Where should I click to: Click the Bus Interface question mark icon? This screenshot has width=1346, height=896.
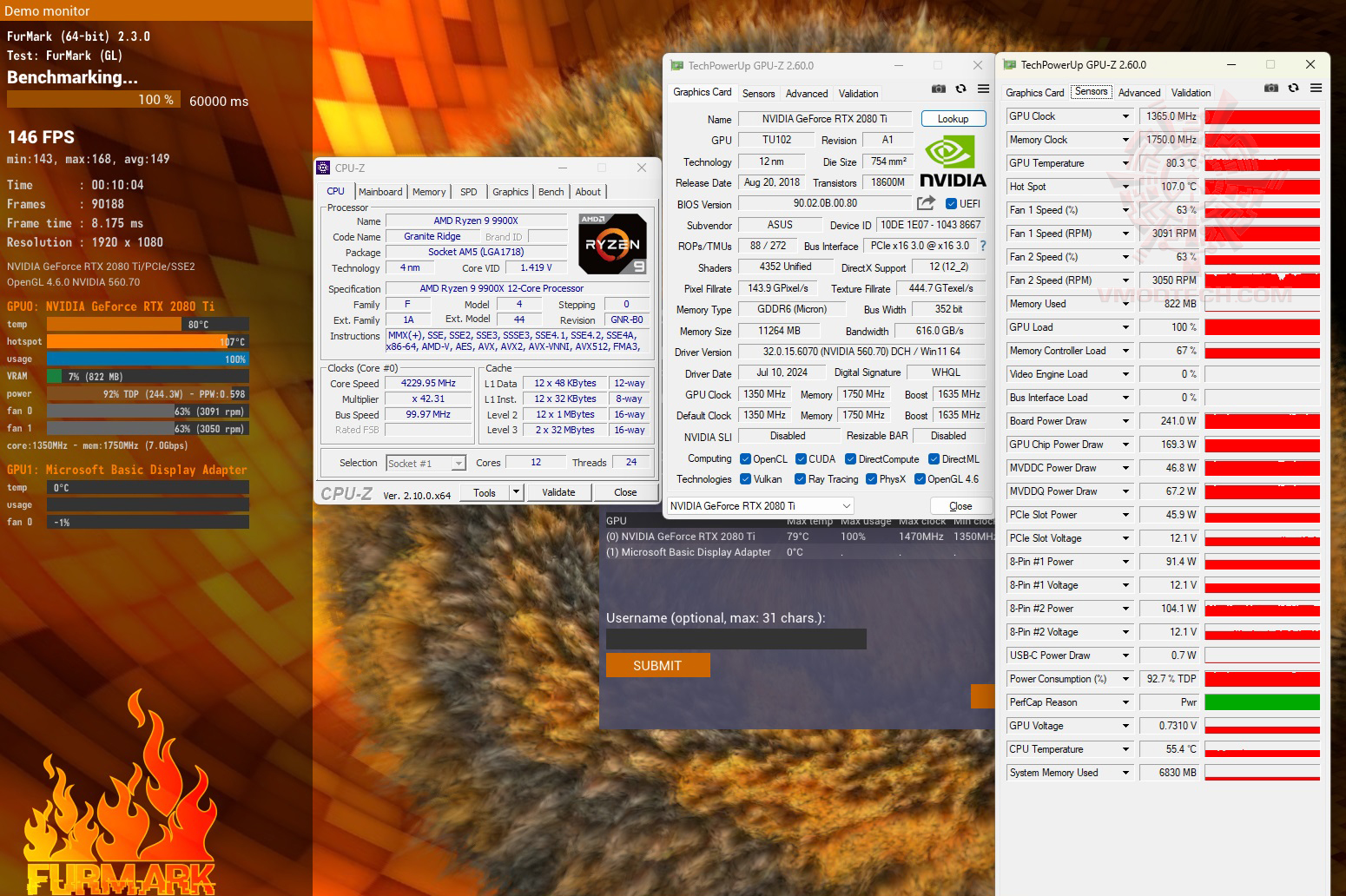(983, 246)
